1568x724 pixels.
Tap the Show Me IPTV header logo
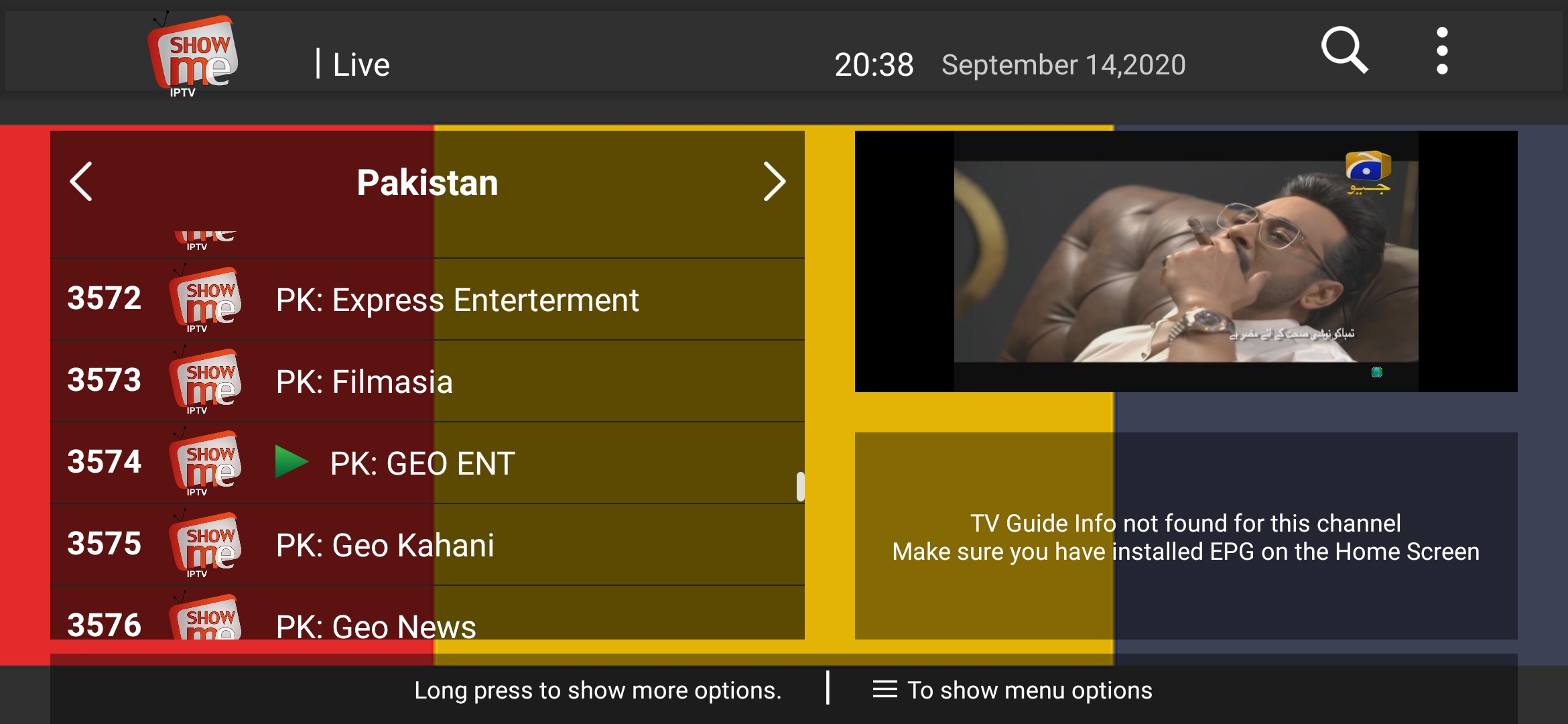coord(192,55)
